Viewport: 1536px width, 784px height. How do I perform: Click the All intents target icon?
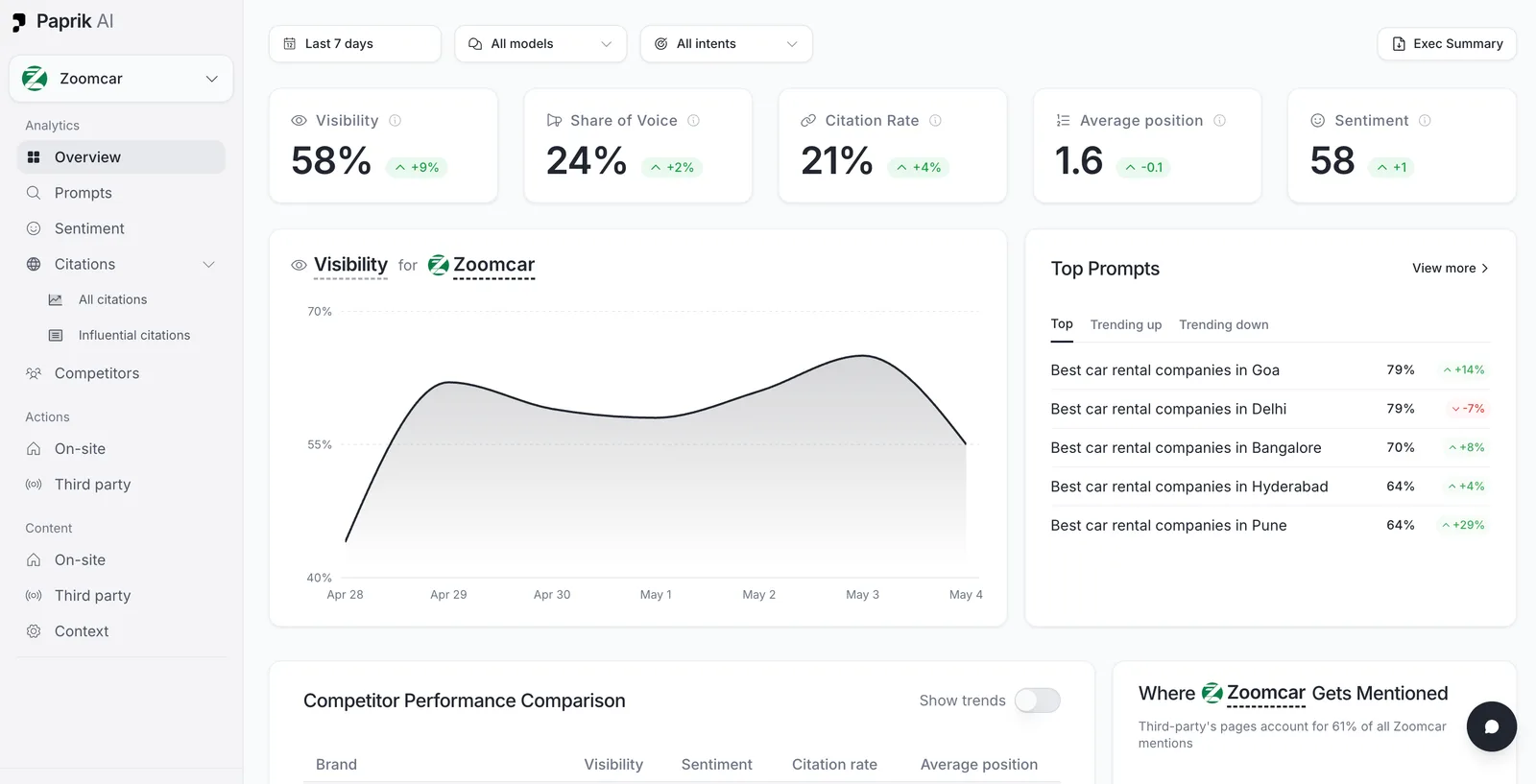coord(661,44)
